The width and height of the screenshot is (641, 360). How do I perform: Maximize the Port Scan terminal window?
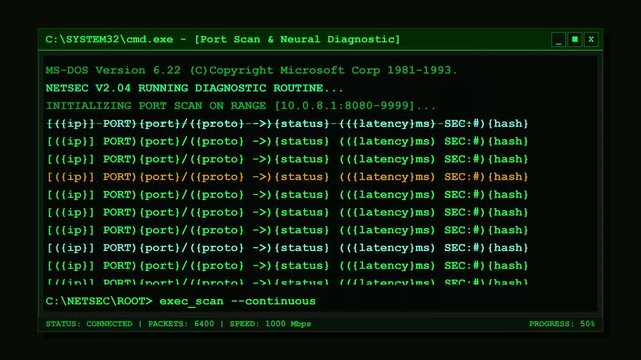[x=575, y=40]
